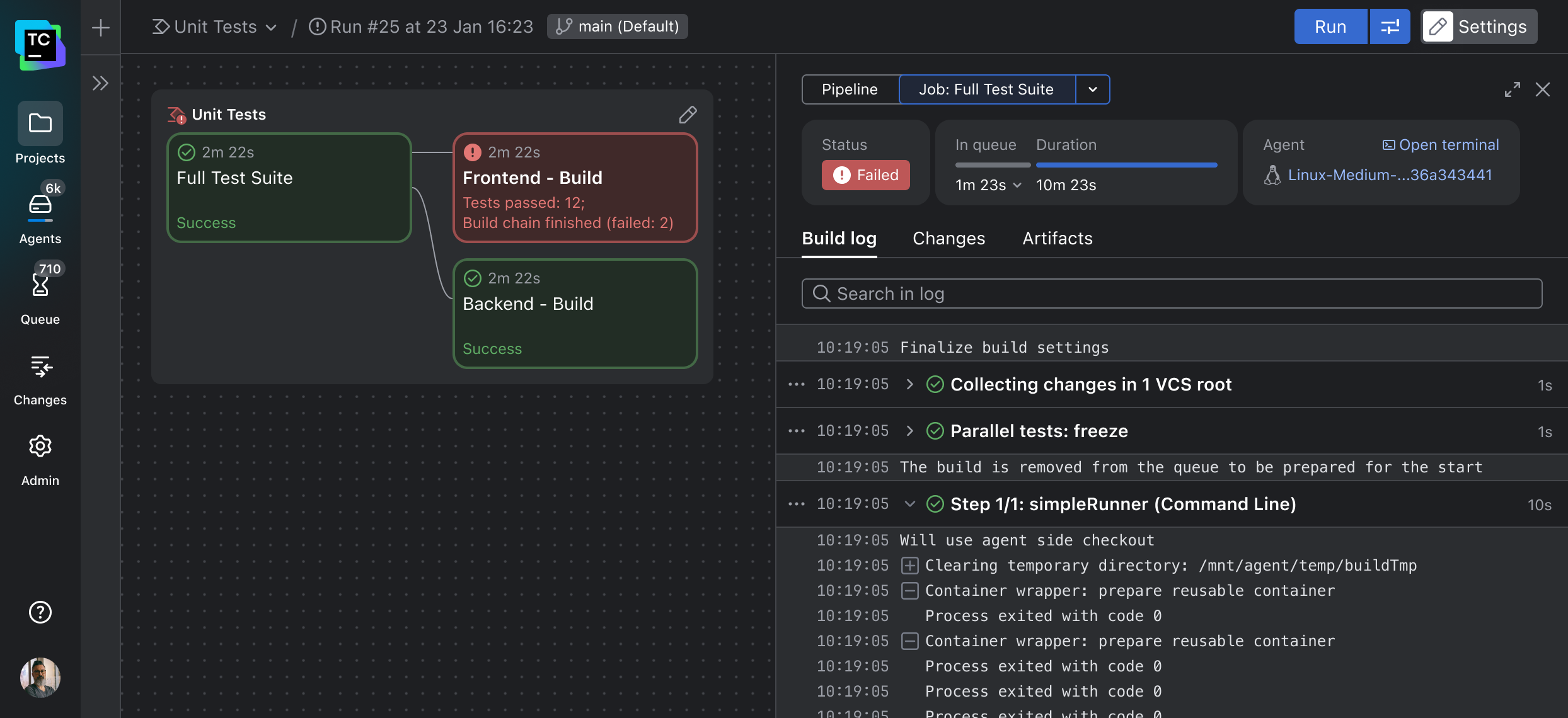Click the search magnifier icon in log
The height and width of the screenshot is (718, 1568).
(821, 293)
